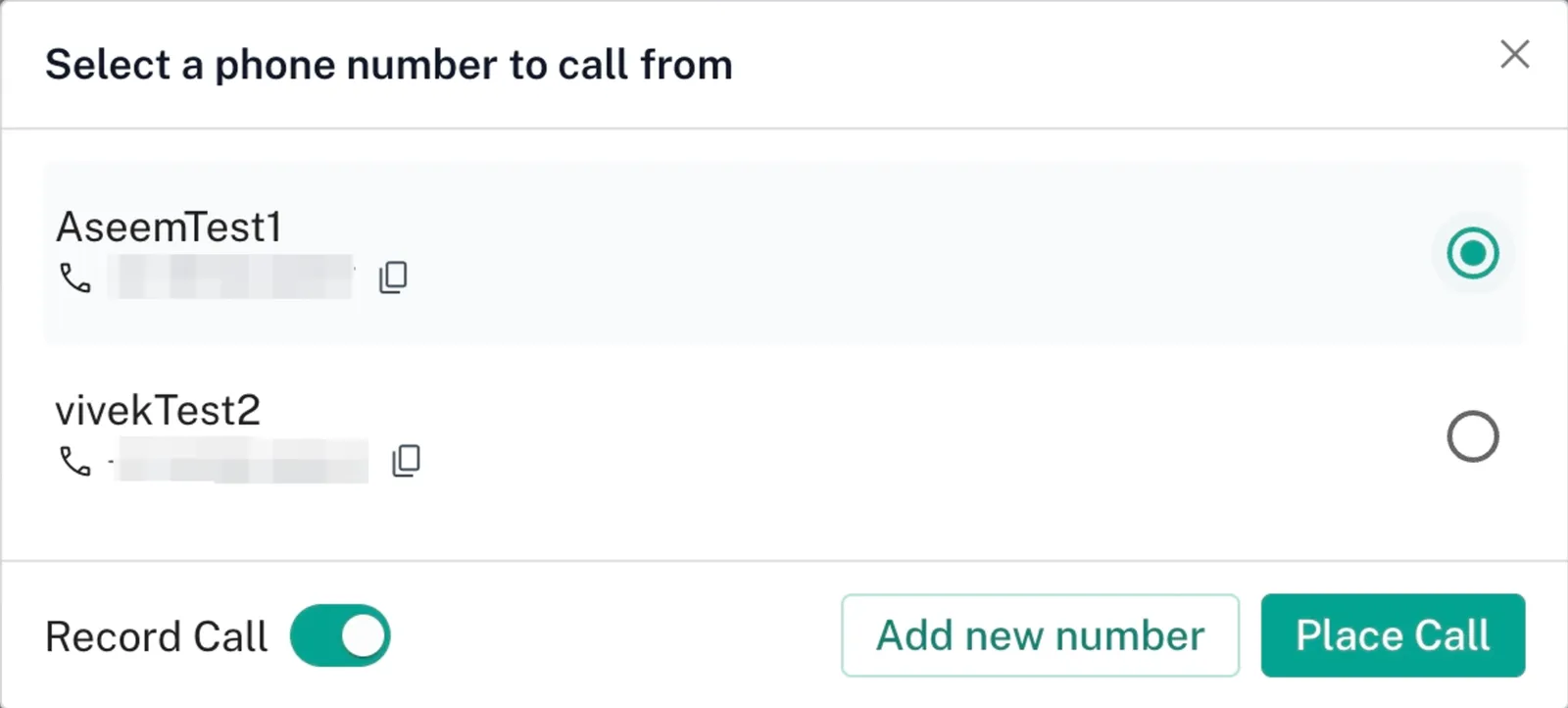Click the white knob of Record Call switch
The image size is (1568, 708).
pyautogui.click(x=364, y=635)
